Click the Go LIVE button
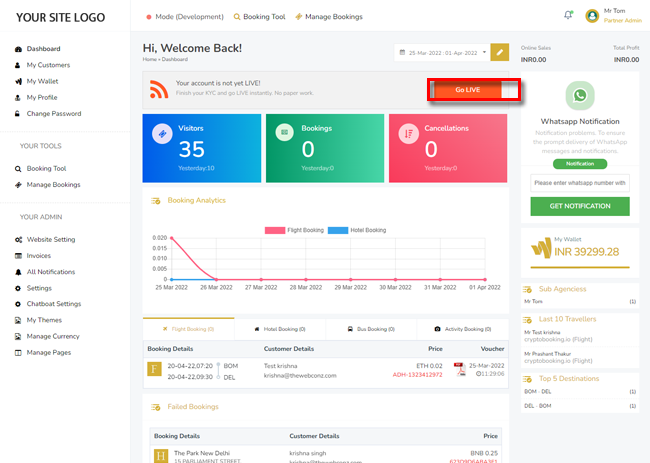Screen dimensions: 650x463 coord(468,90)
